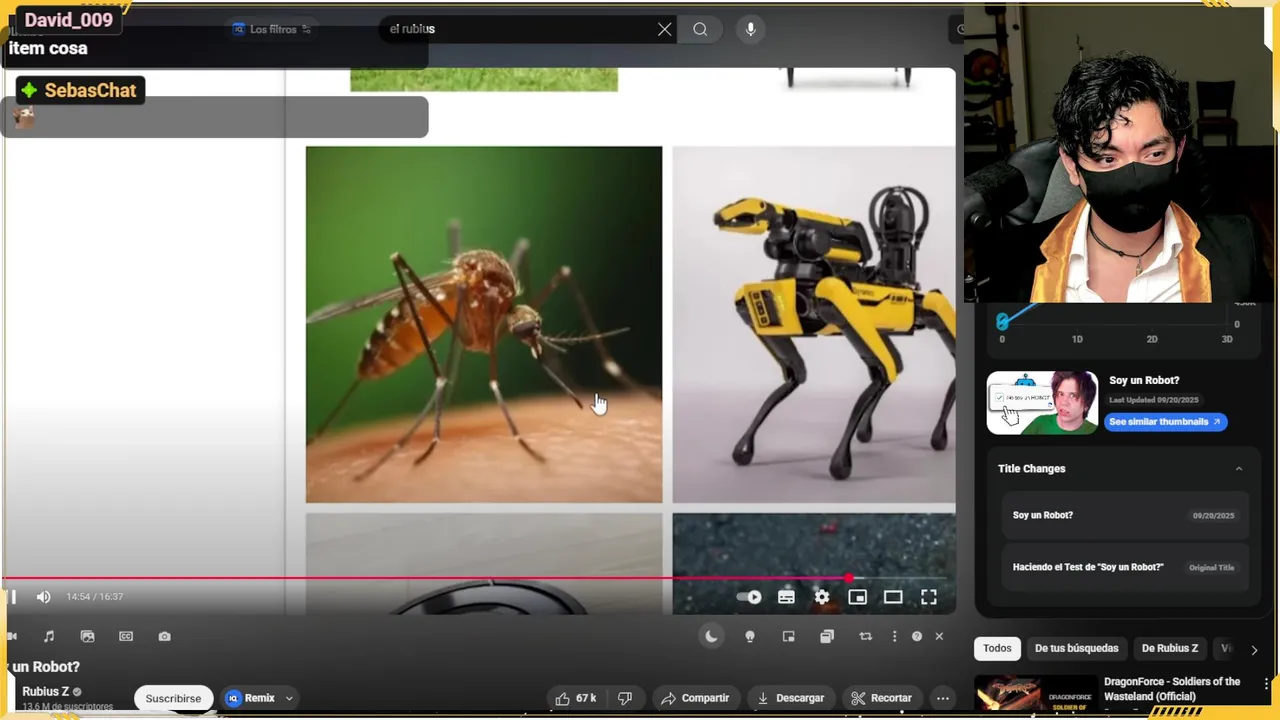The height and width of the screenshot is (720, 1280).
Task: Click the music note icon below the player
Action: coord(49,636)
